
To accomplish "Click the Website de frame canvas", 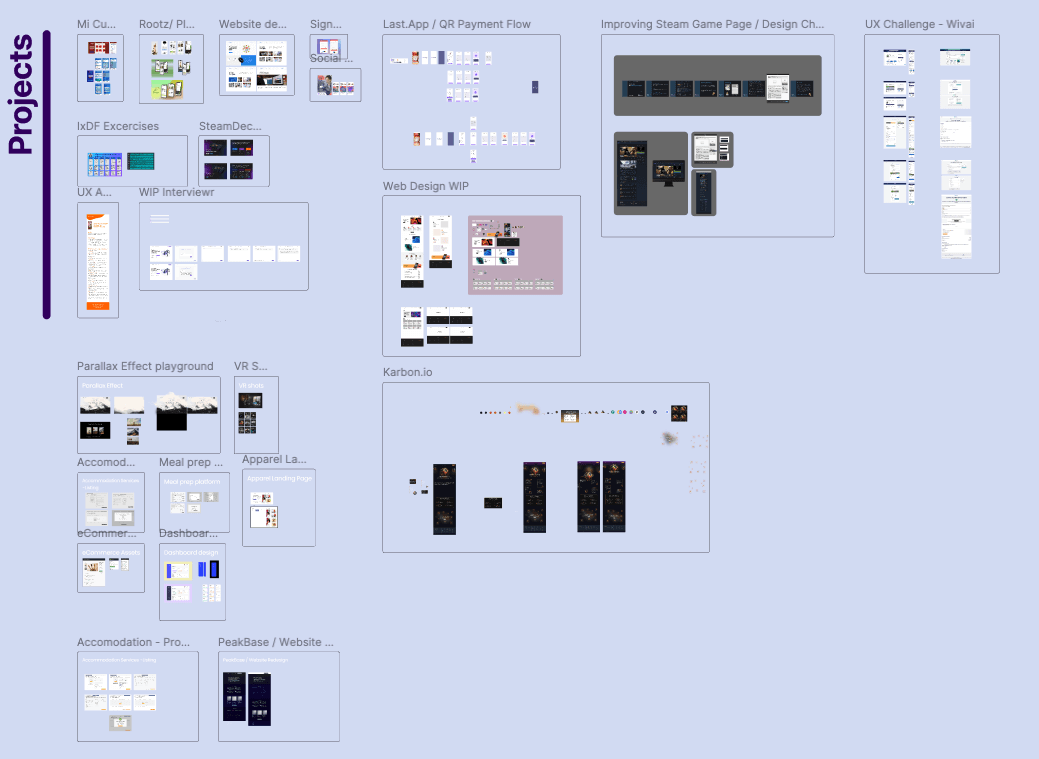I will pyautogui.click(x=256, y=65).
